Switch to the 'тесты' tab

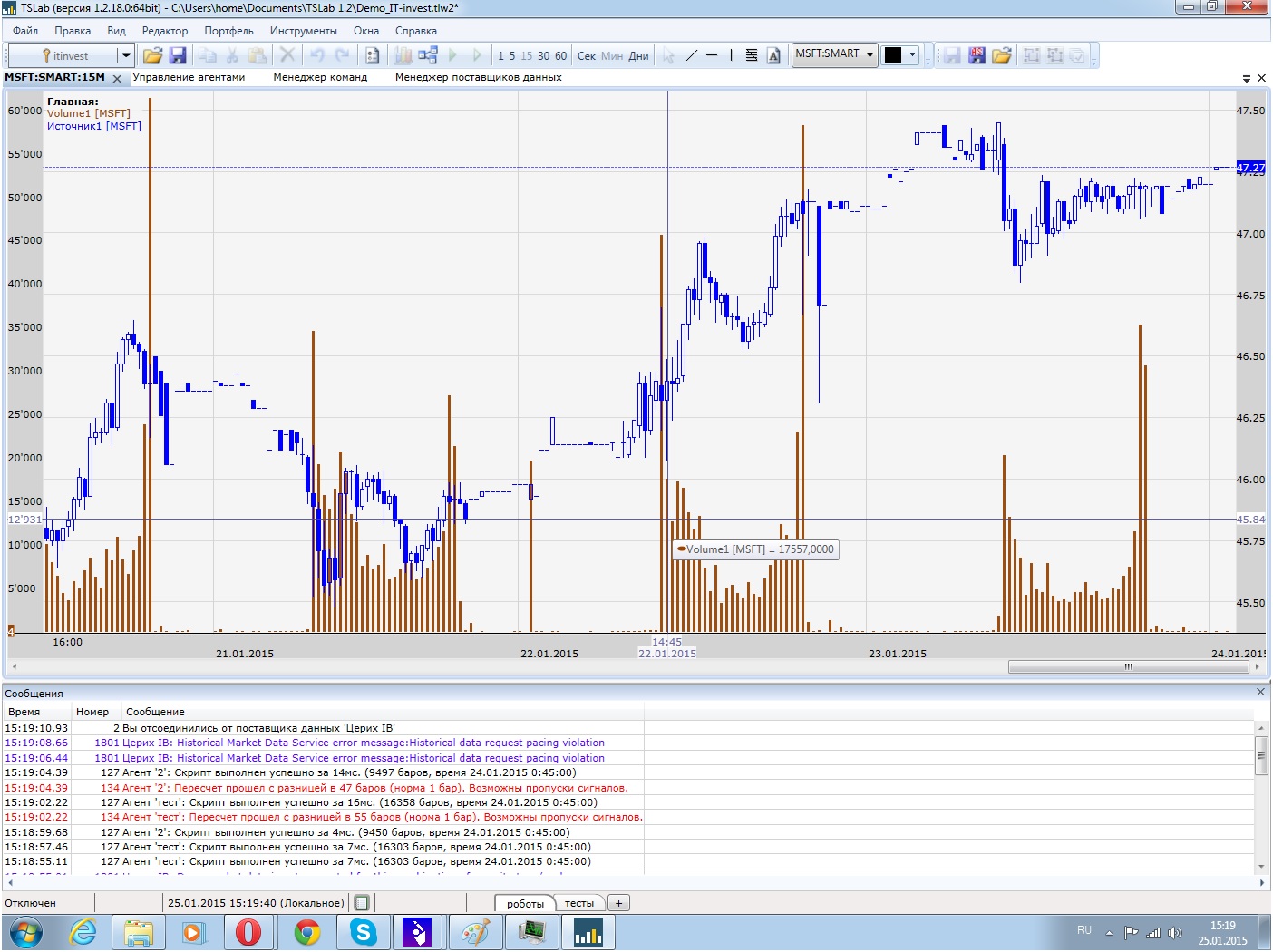[578, 903]
